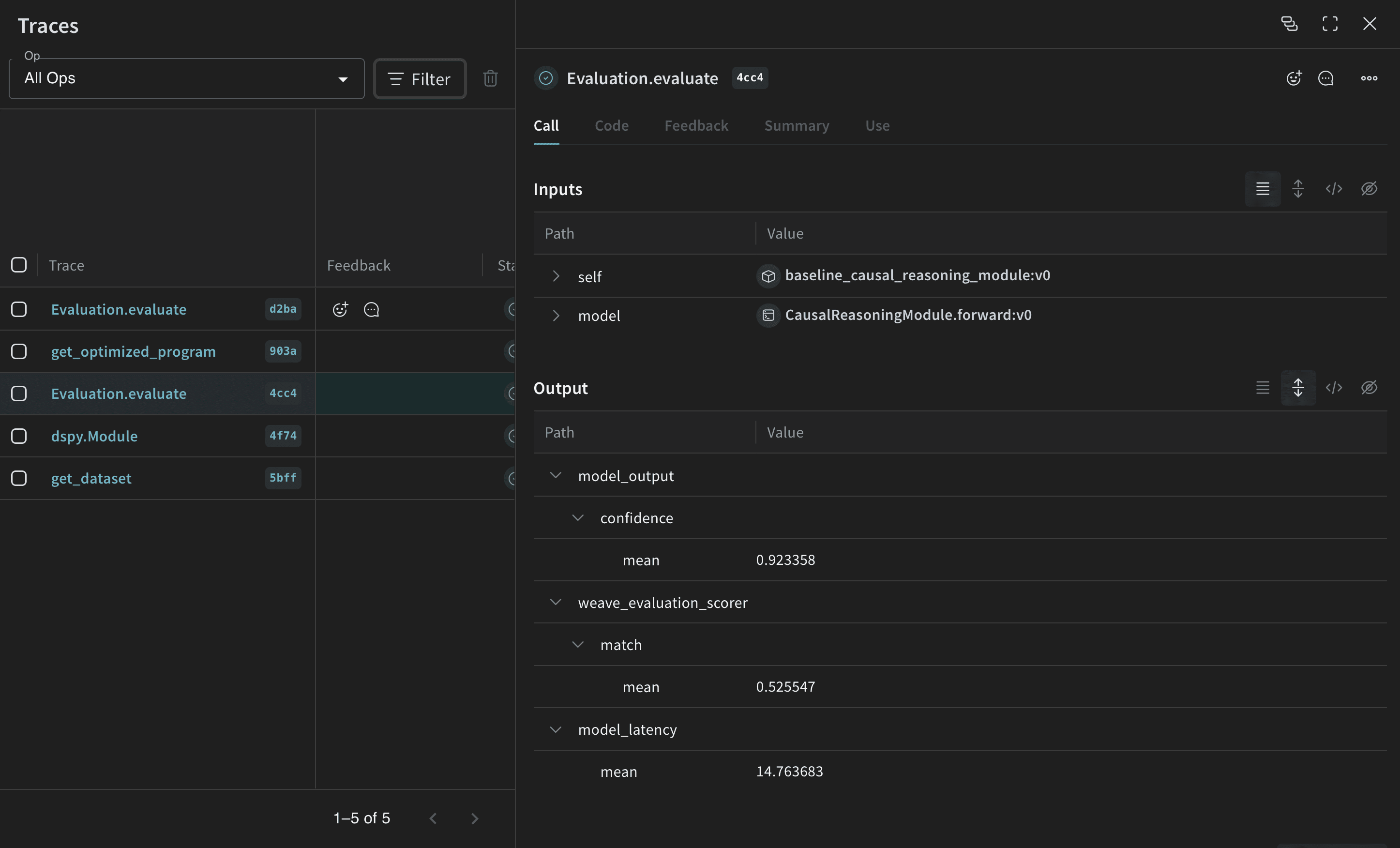
Task: View Output as raw code
Action: pos(1334,388)
